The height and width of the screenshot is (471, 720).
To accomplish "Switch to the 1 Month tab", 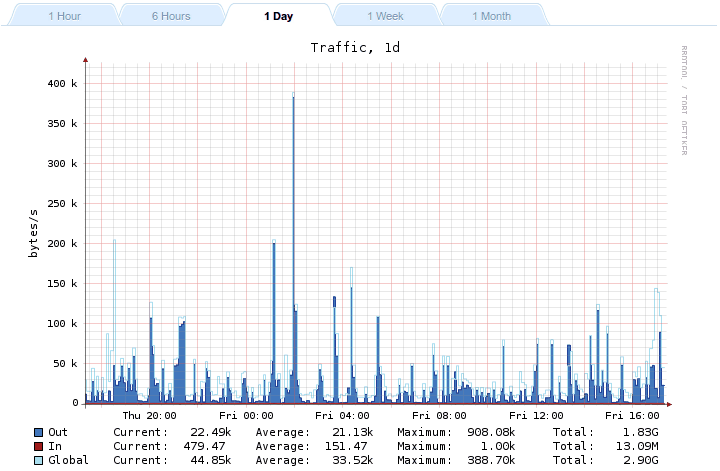I will [491, 16].
